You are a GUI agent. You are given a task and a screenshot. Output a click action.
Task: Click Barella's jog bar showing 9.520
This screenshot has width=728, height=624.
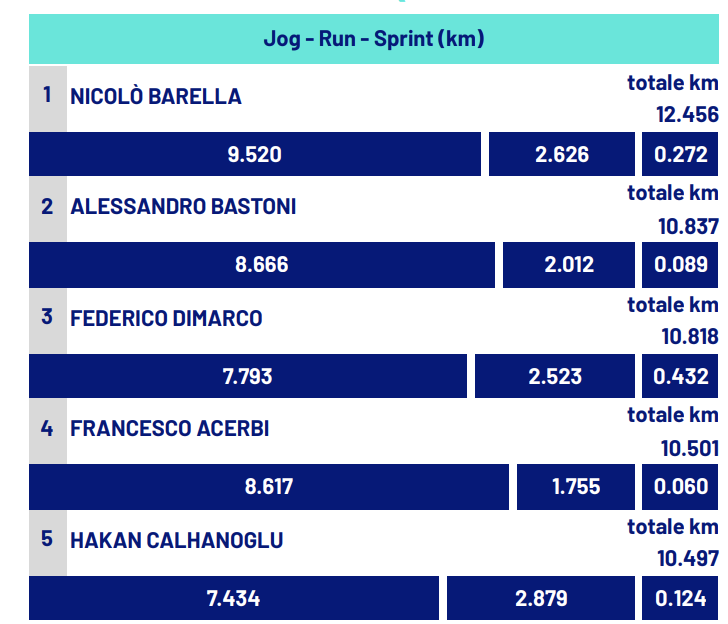coord(255,154)
